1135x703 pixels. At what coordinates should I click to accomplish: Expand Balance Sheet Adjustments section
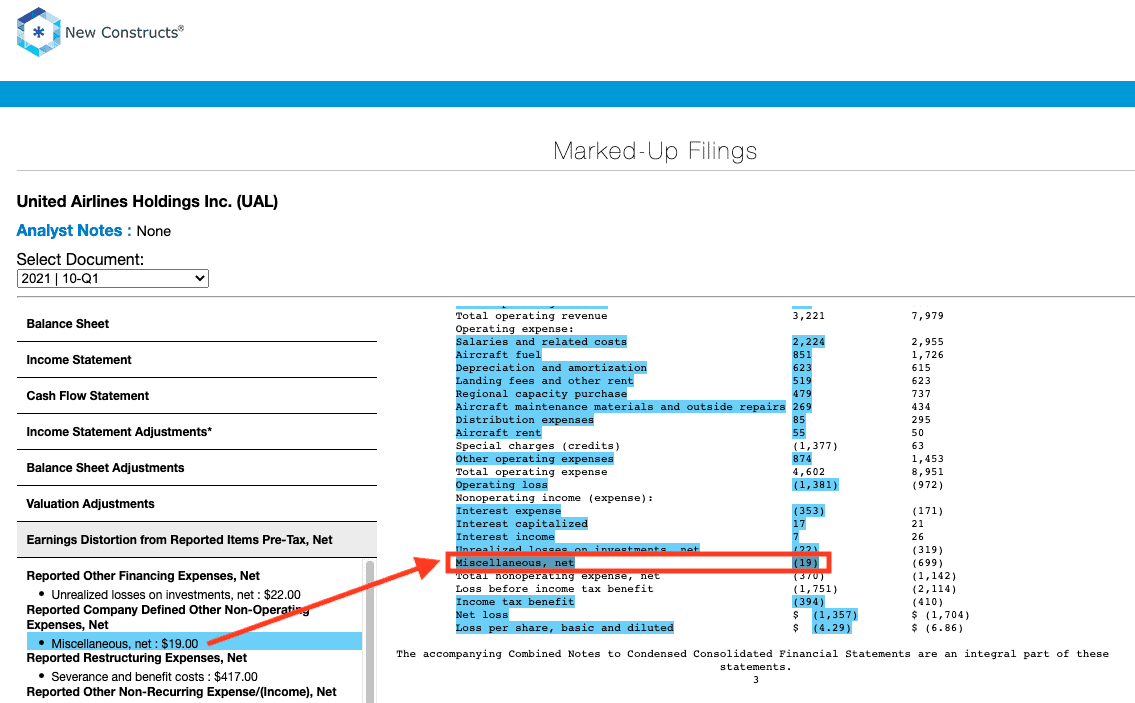pyautogui.click(x=197, y=468)
